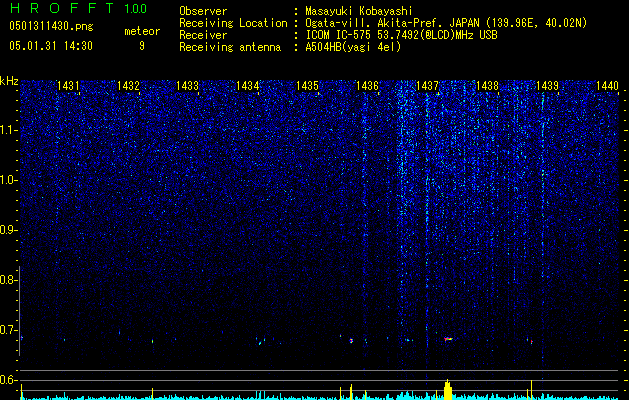The image size is (629, 400).
Task: Click the 1438 time marker
Action: click(487, 85)
